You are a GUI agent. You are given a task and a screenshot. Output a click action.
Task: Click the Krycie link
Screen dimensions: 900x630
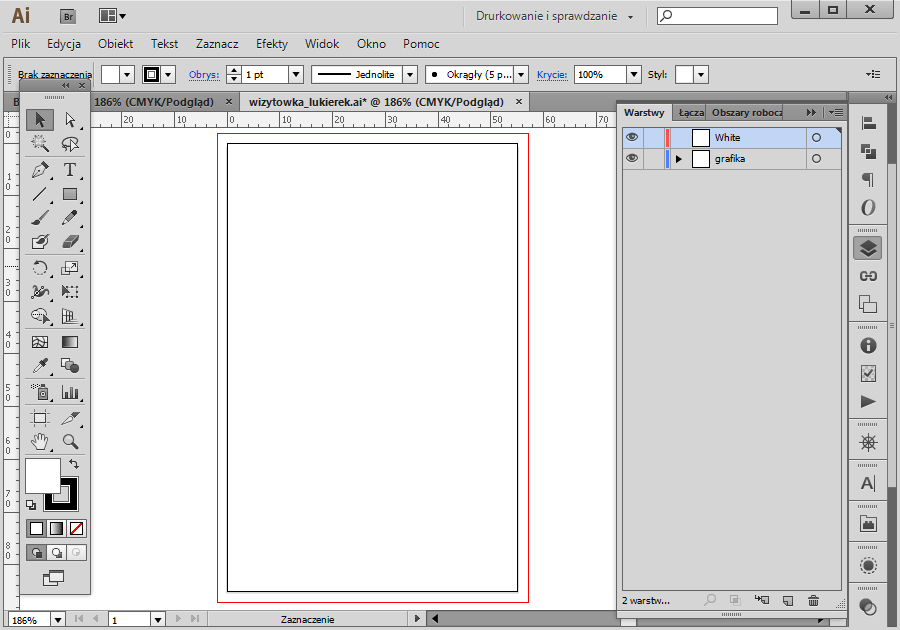click(x=552, y=75)
